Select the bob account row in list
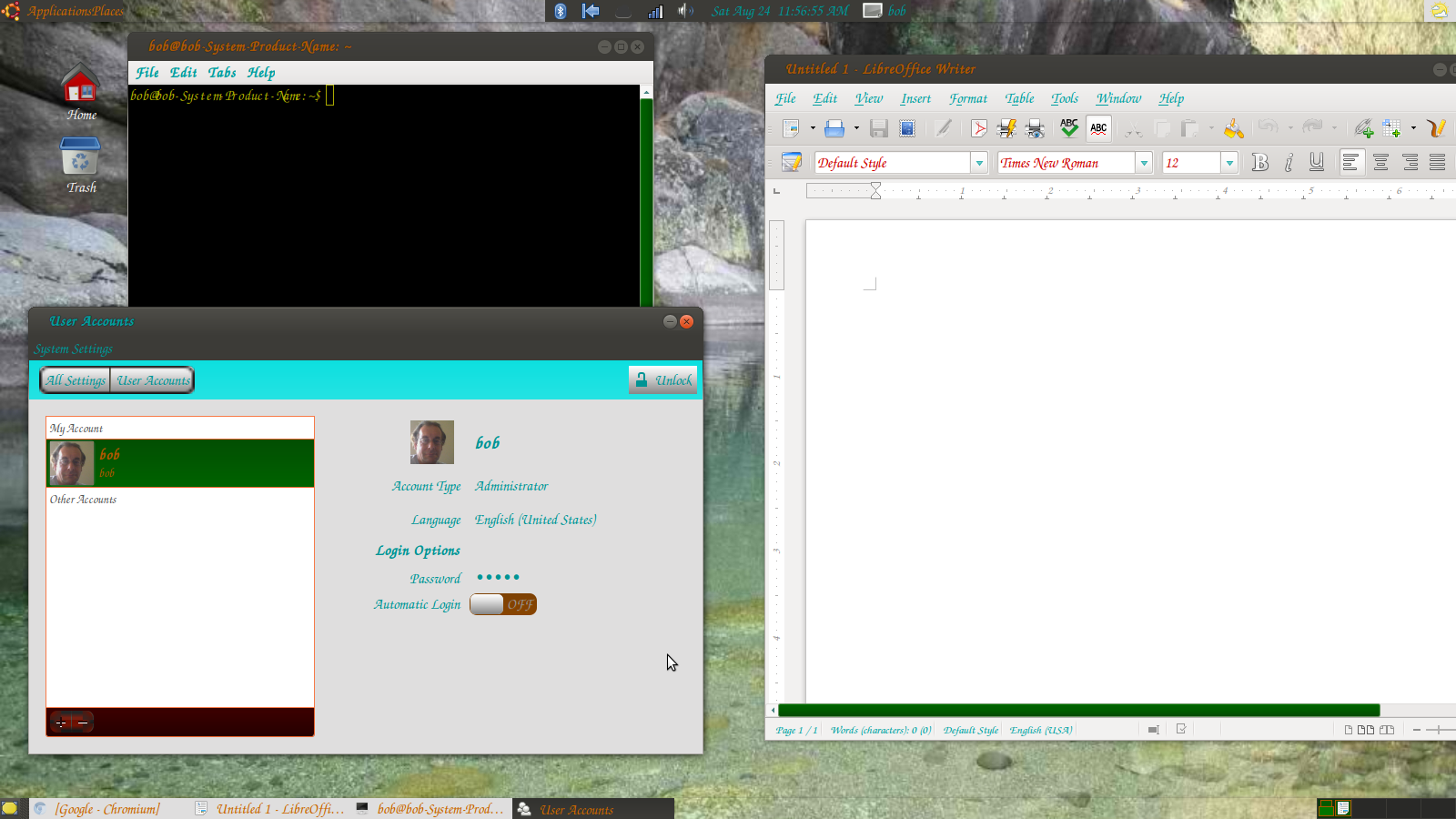This screenshot has width=1456, height=819. point(180,463)
